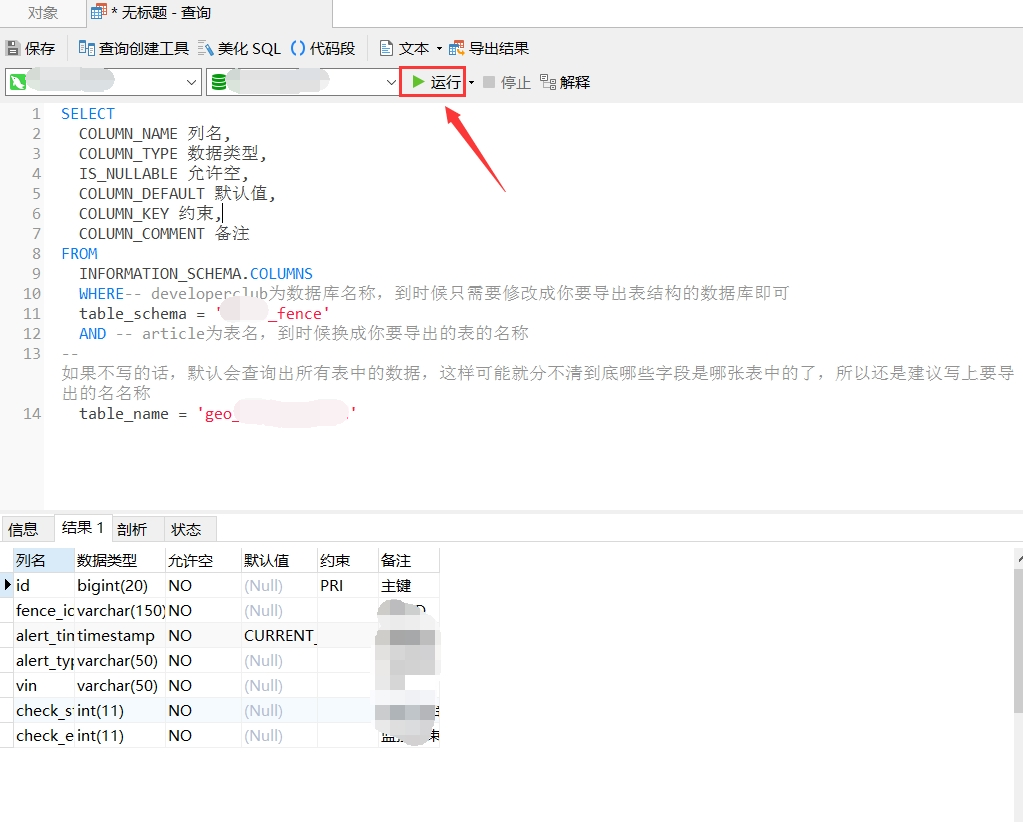The image size is (1023, 822).
Task: Click table_name on line 14
Action: click(124, 414)
